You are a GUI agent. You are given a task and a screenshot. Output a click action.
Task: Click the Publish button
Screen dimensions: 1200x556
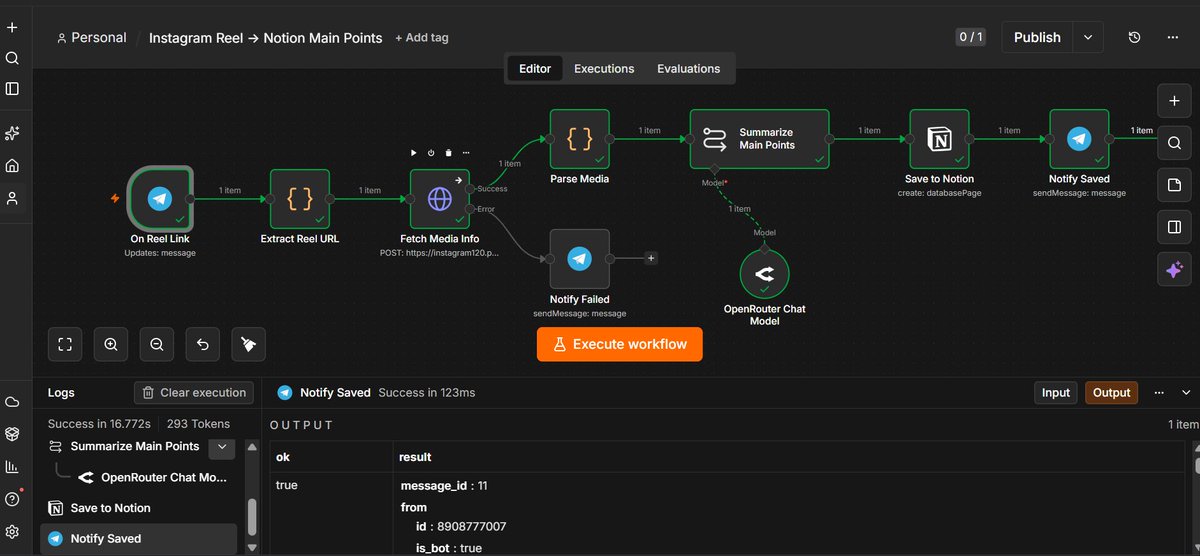pos(1037,37)
